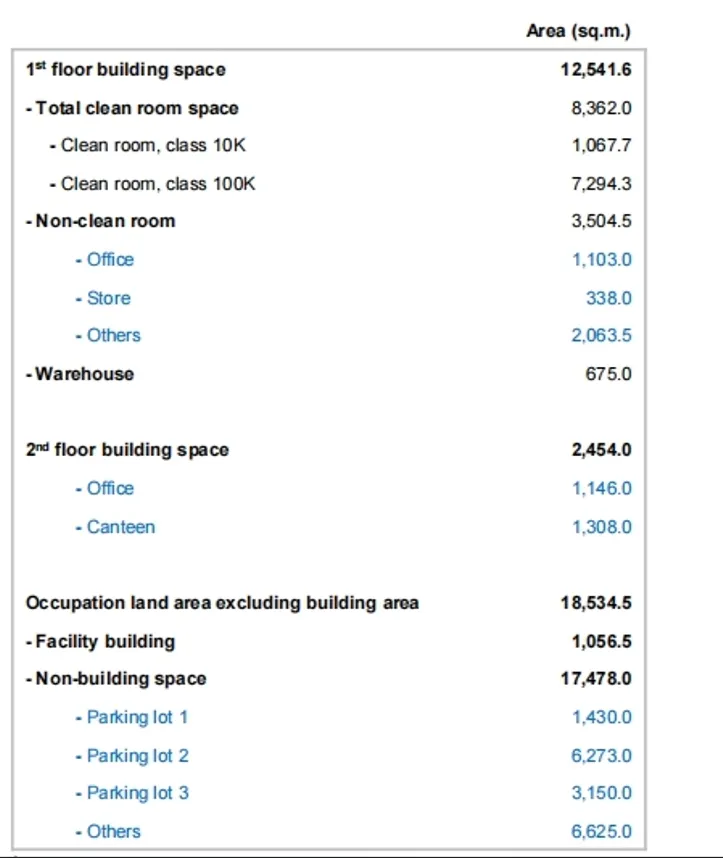Click the Warehouse row label
This screenshot has height=858, width=723.
80,374
